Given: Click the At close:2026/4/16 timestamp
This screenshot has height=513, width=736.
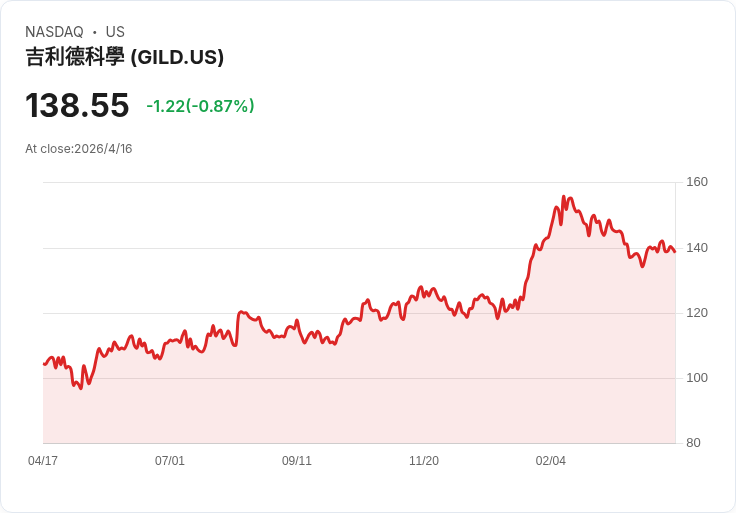Looking at the screenshot, I should coord(79,149).
